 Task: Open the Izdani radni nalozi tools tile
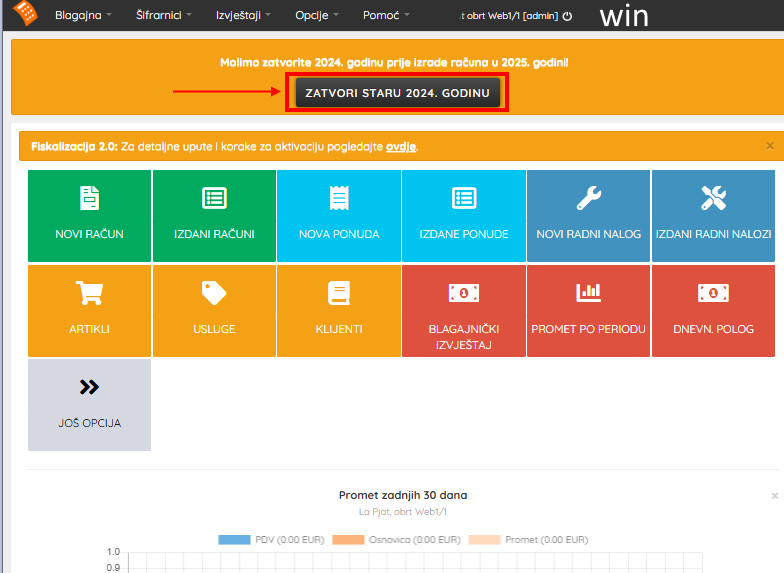coord(714,216)
